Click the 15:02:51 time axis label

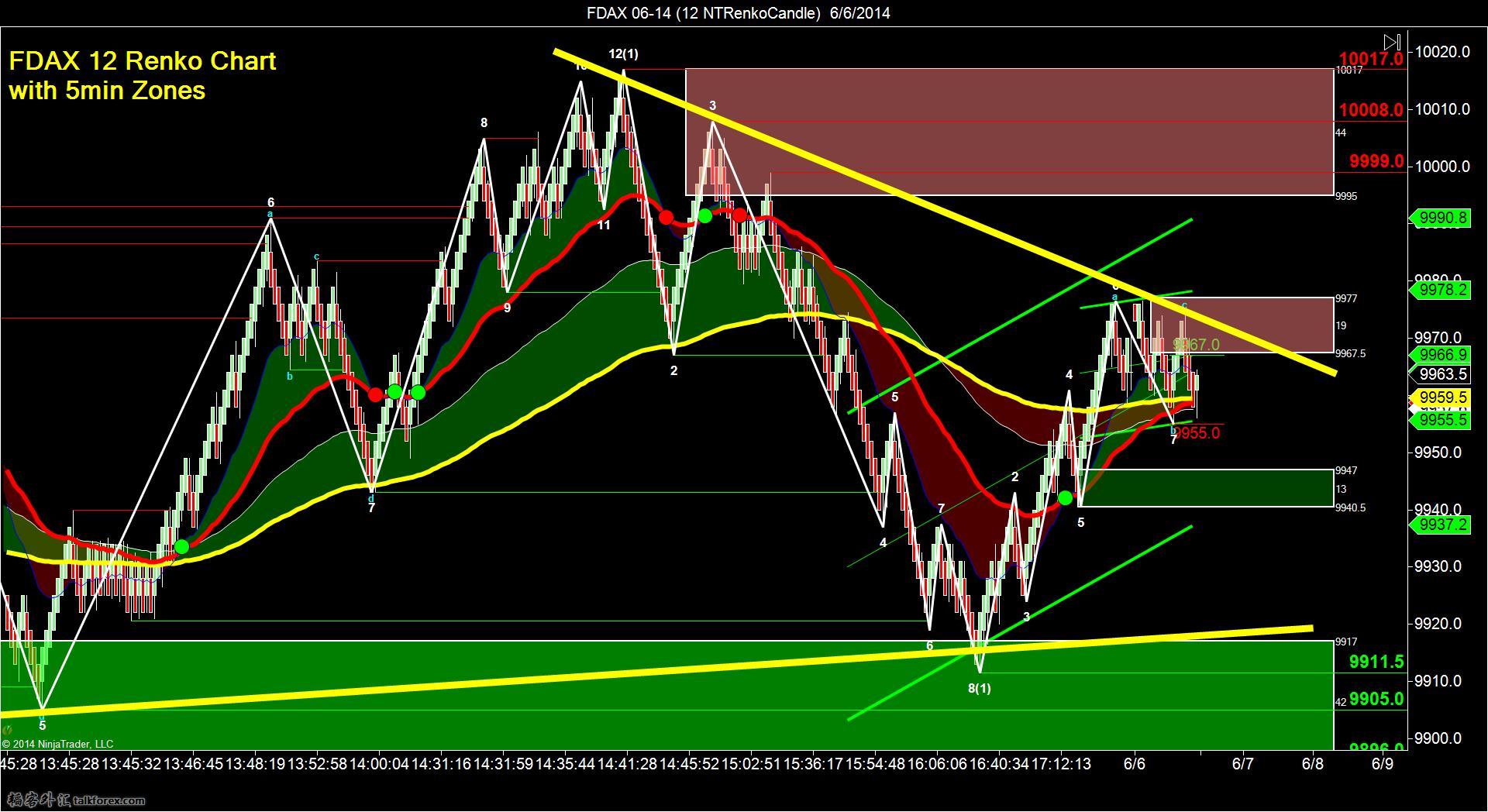(x=751, y=764)
